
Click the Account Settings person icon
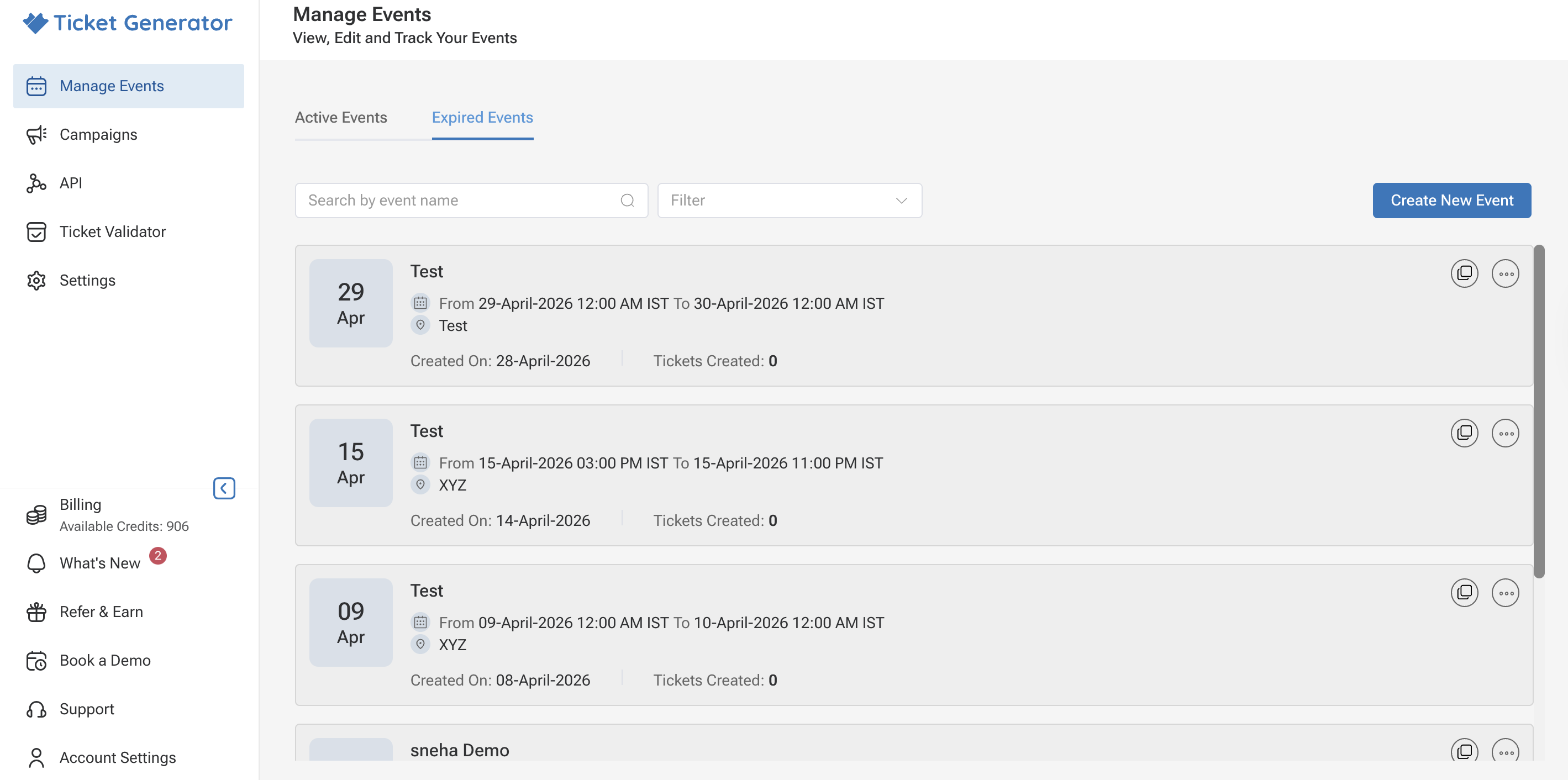point(36,758)
